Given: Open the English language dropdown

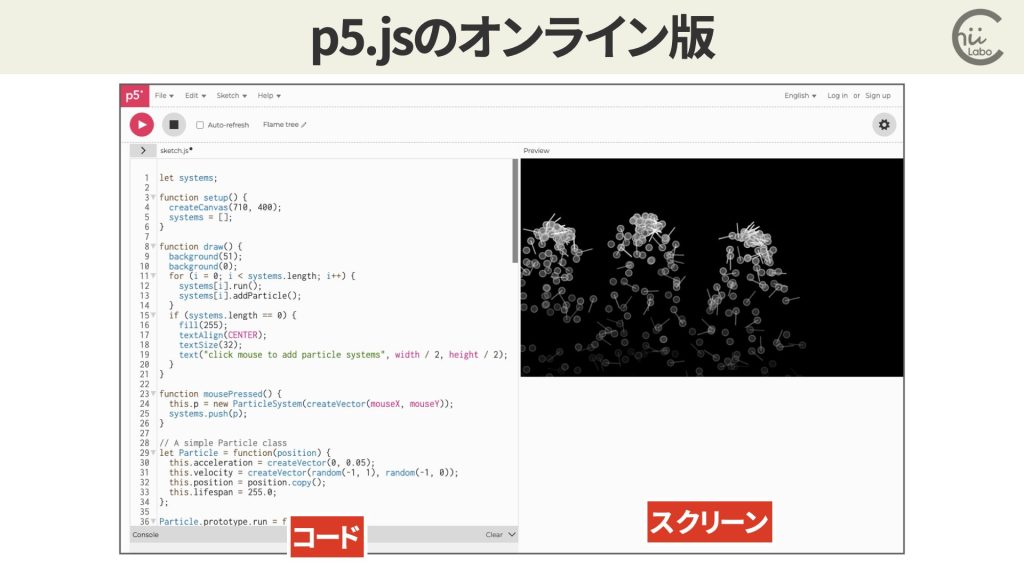Looking at the screenshot, I should point(800,95).
